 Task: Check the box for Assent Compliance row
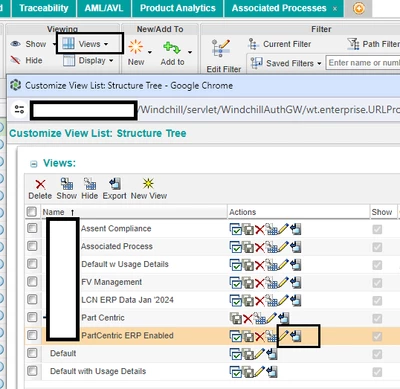tap(32, 228)
